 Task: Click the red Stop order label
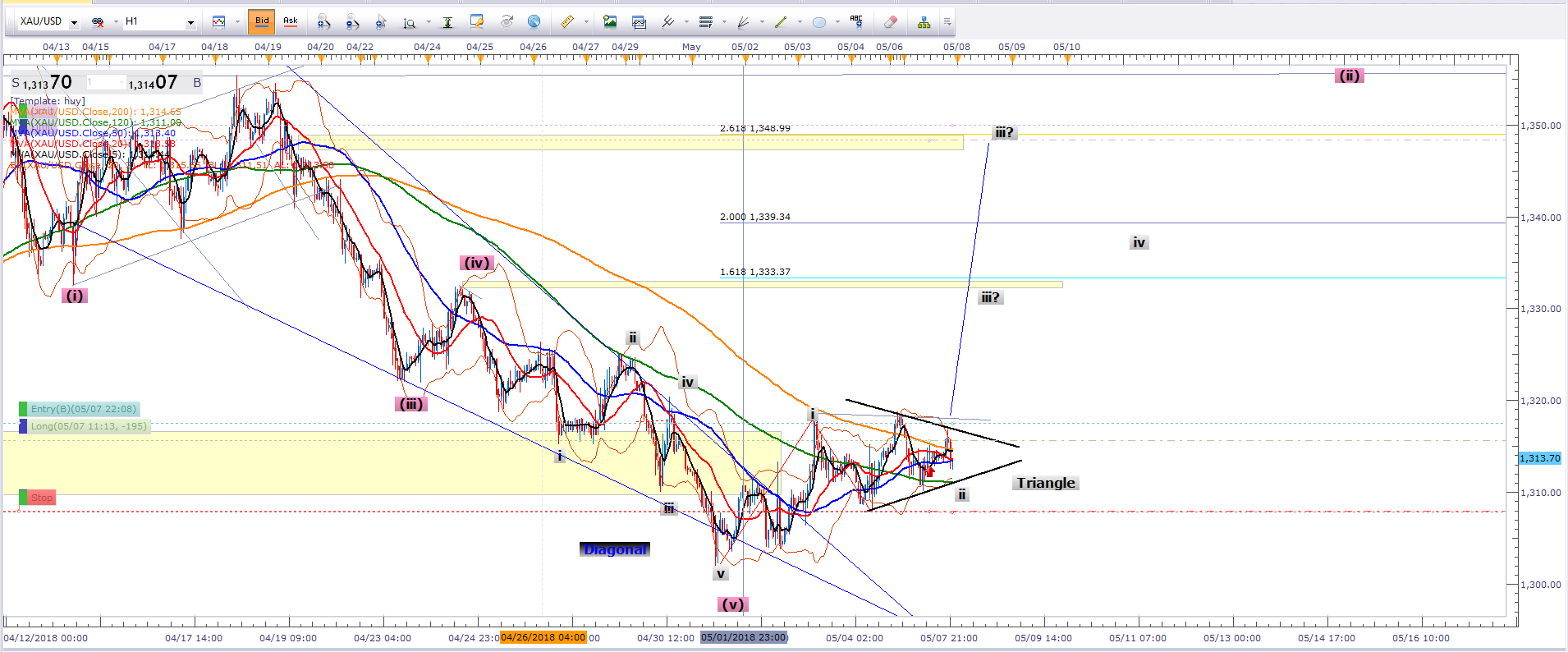click(x=41, y=498)
